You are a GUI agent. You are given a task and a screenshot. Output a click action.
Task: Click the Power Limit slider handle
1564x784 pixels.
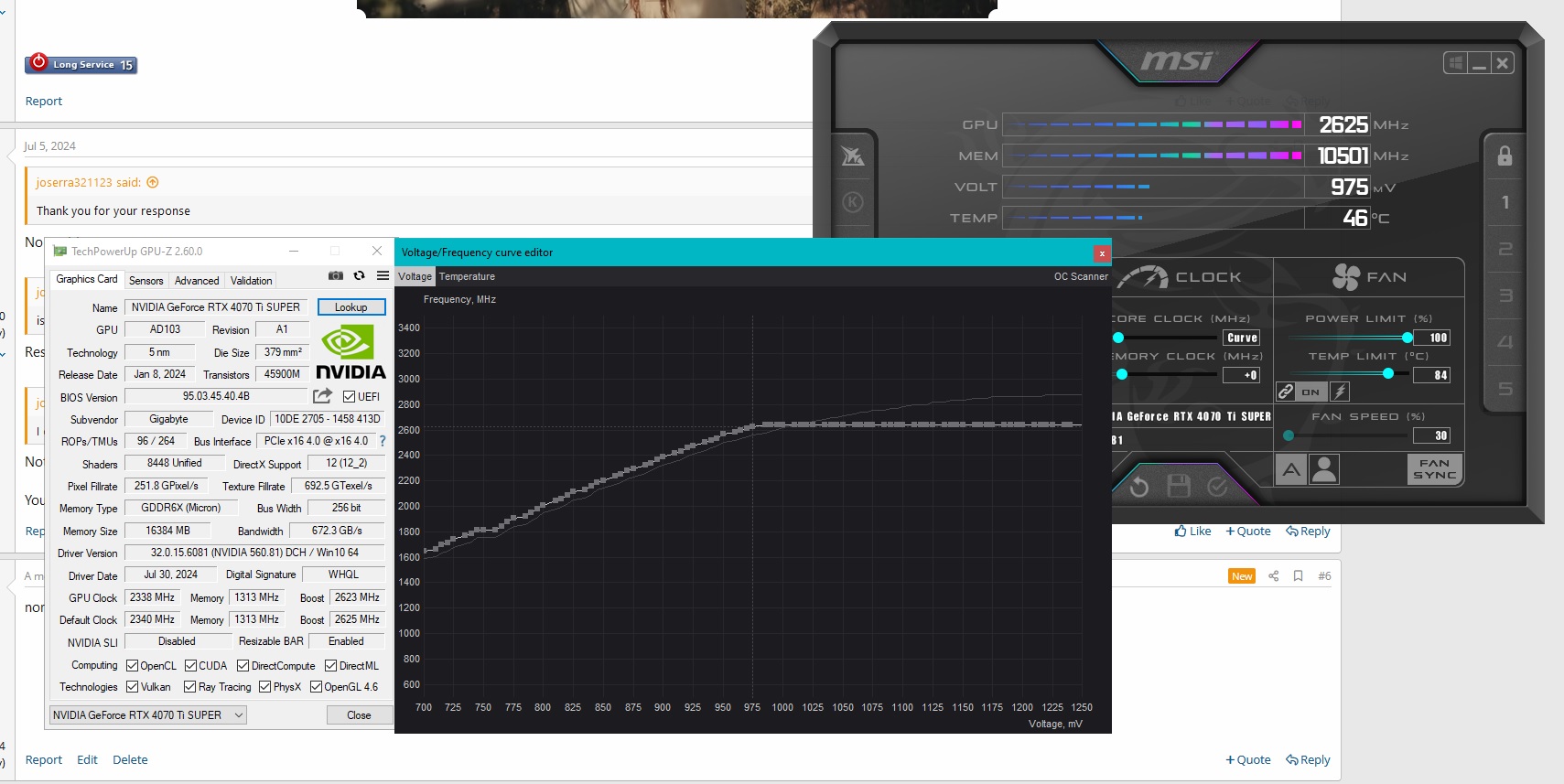(1408, 338)
